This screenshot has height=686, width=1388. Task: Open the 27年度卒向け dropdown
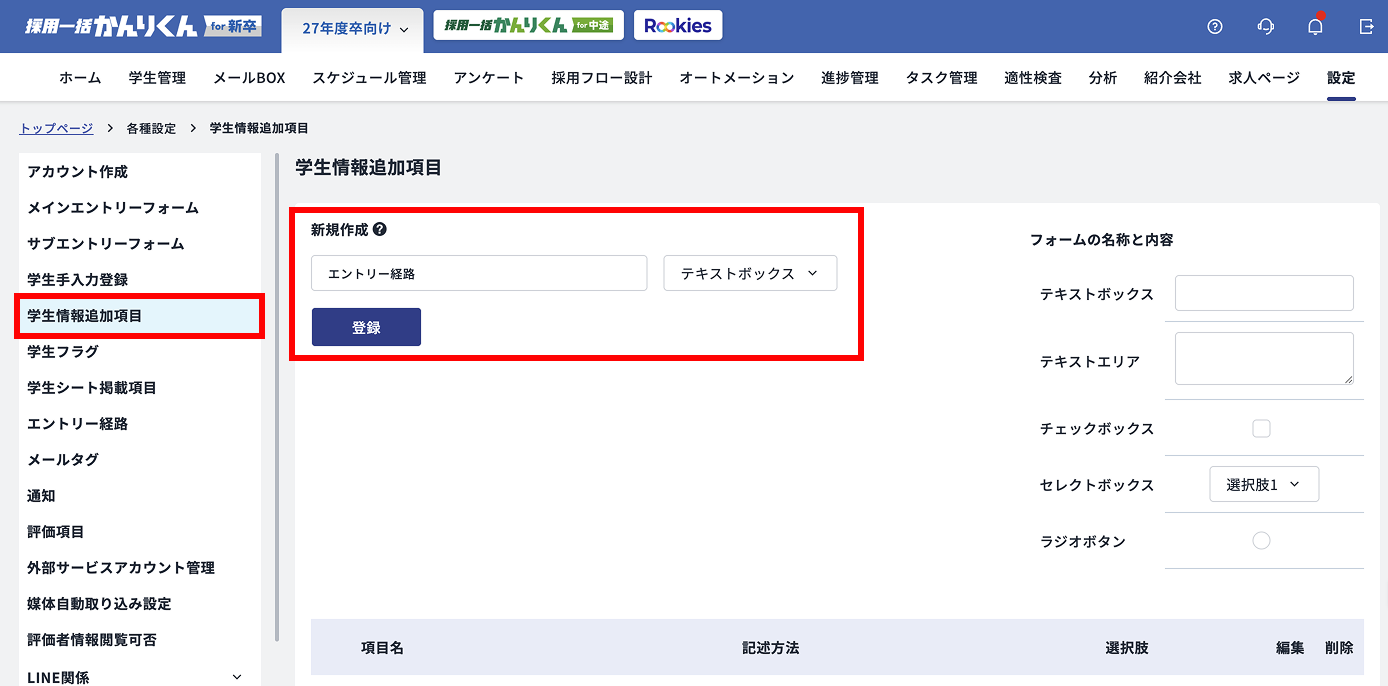(352, 31)
